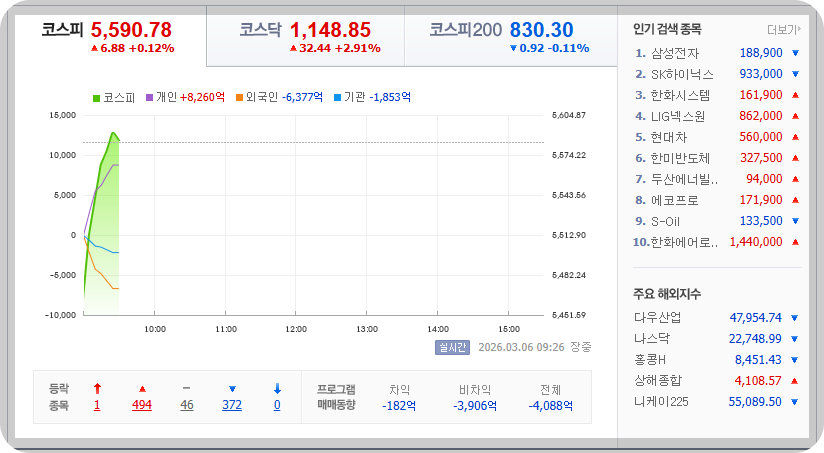The image size is (824, 453).
Task: Click the down arrow beside 홍콩H index
Action: coord(795,360)
